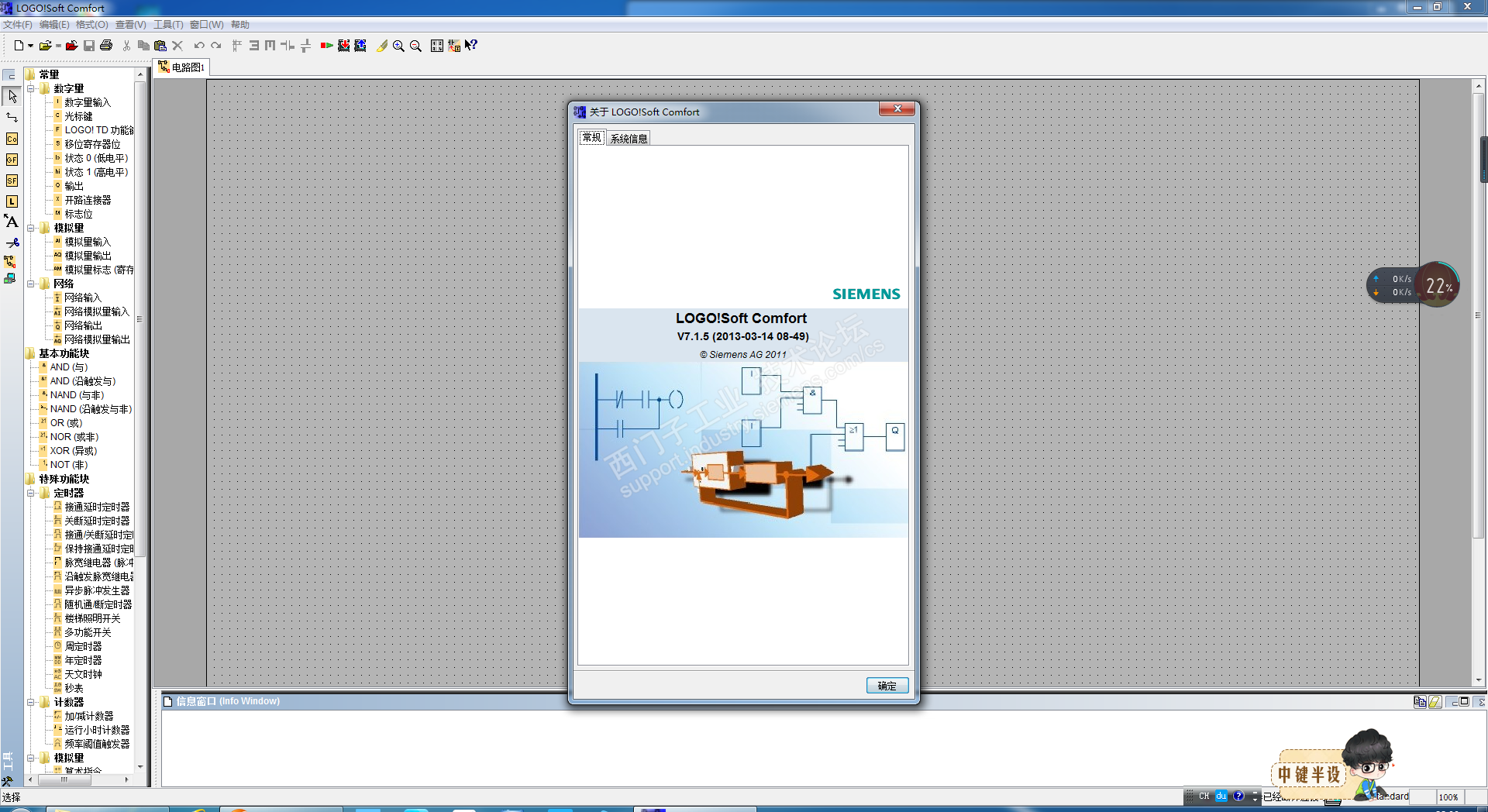Click the LOGO! to PC upload icon
This screenshot has height=812, width=1488.
pos(360,46)
